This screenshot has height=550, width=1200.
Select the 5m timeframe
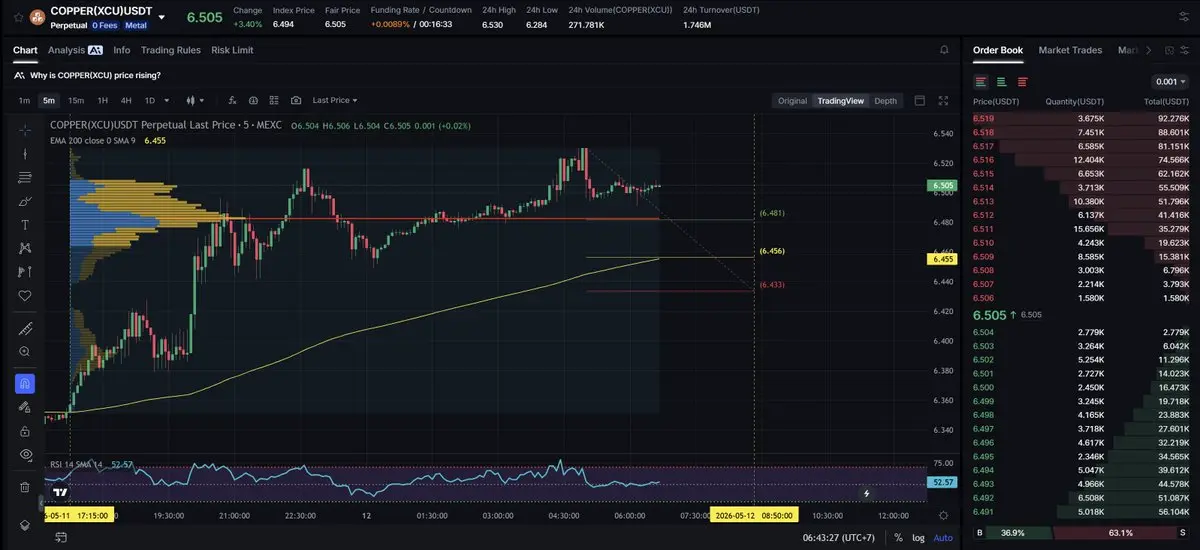[x=49, y=100]
